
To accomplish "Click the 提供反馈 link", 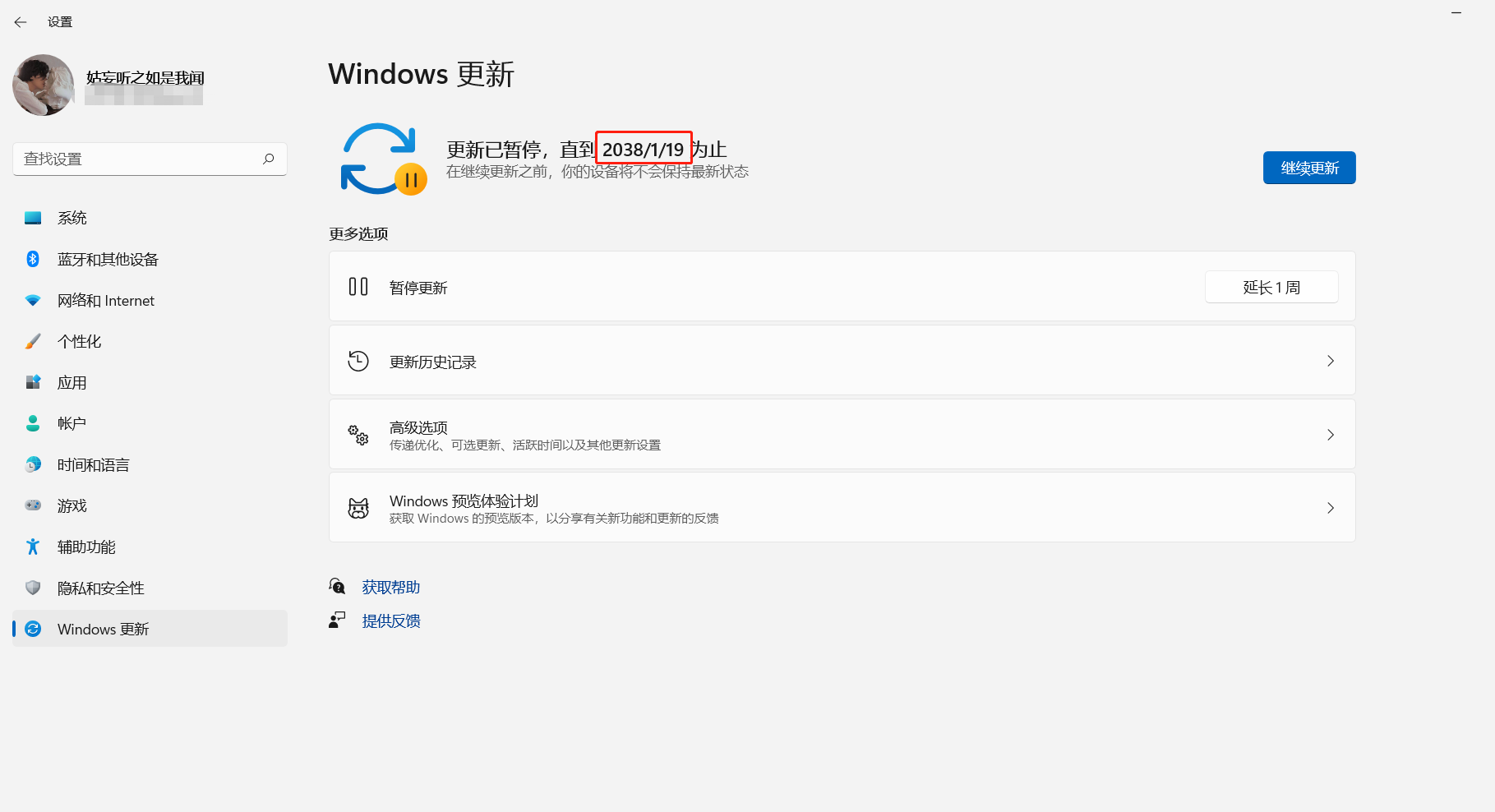I will 391,621.
